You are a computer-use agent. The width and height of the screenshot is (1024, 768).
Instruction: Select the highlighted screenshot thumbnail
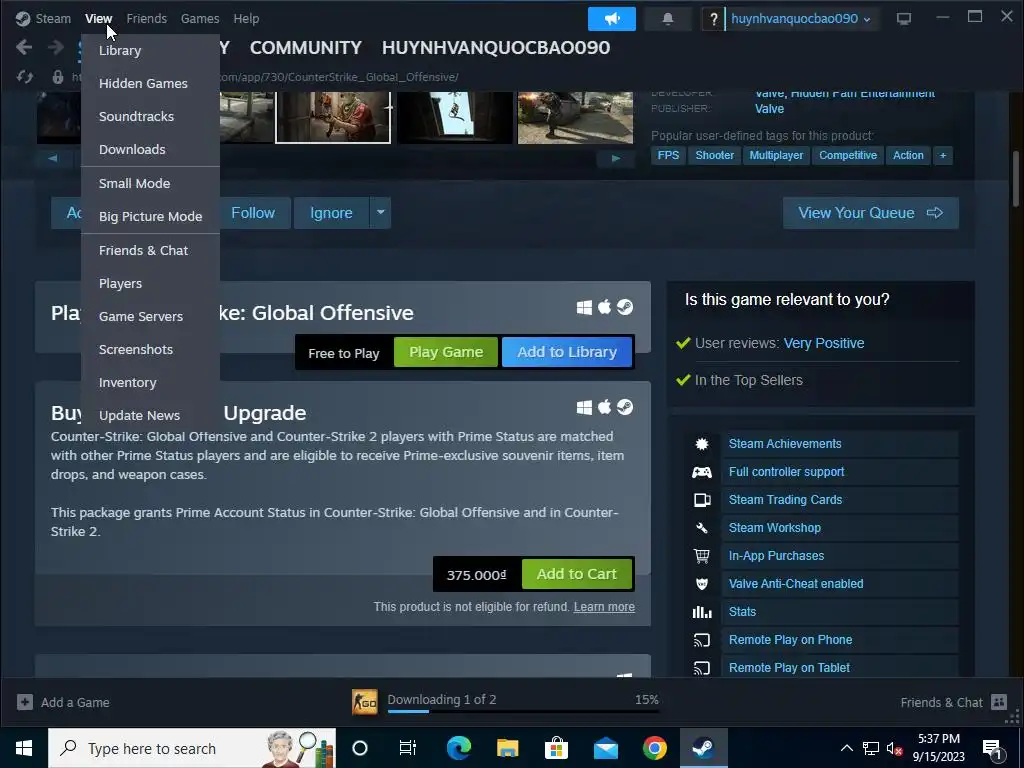[x=333, y=117]
